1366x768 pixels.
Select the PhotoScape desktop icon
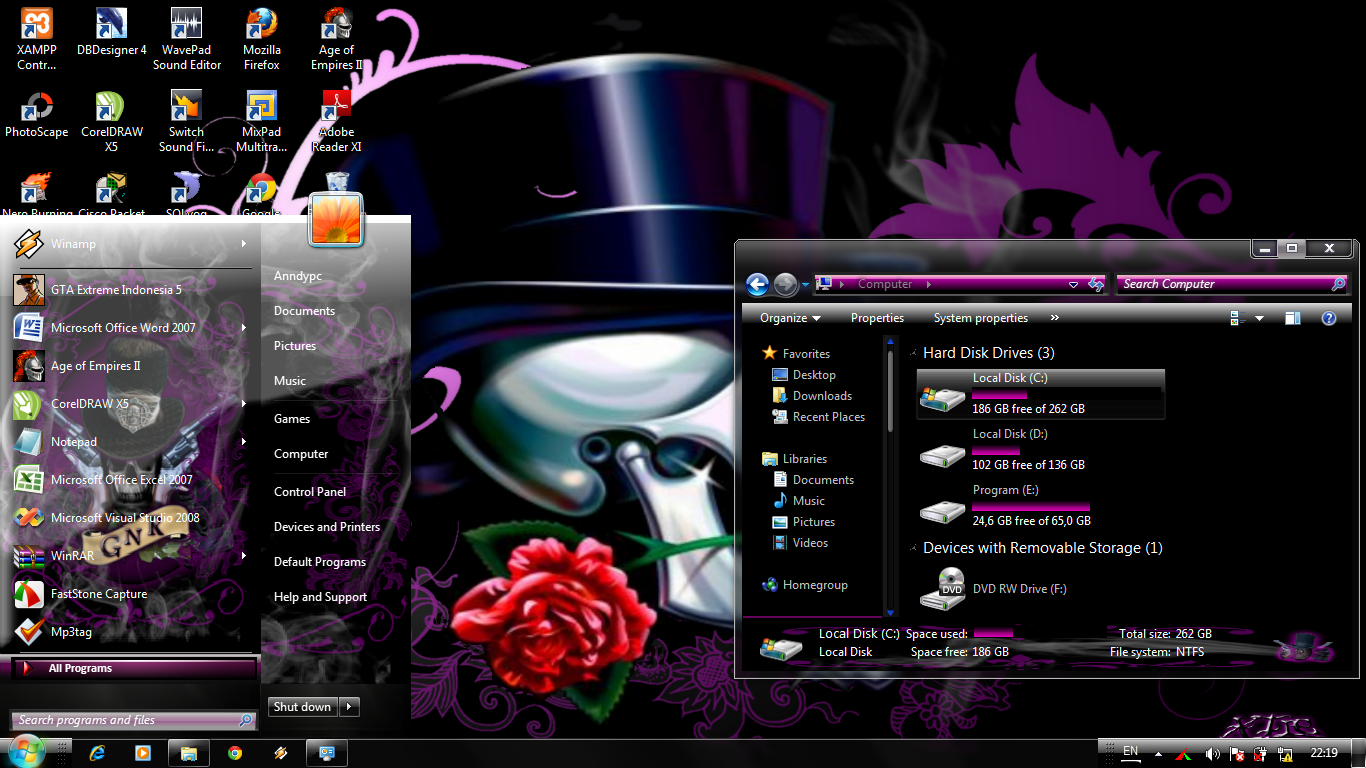coord(37,114)
